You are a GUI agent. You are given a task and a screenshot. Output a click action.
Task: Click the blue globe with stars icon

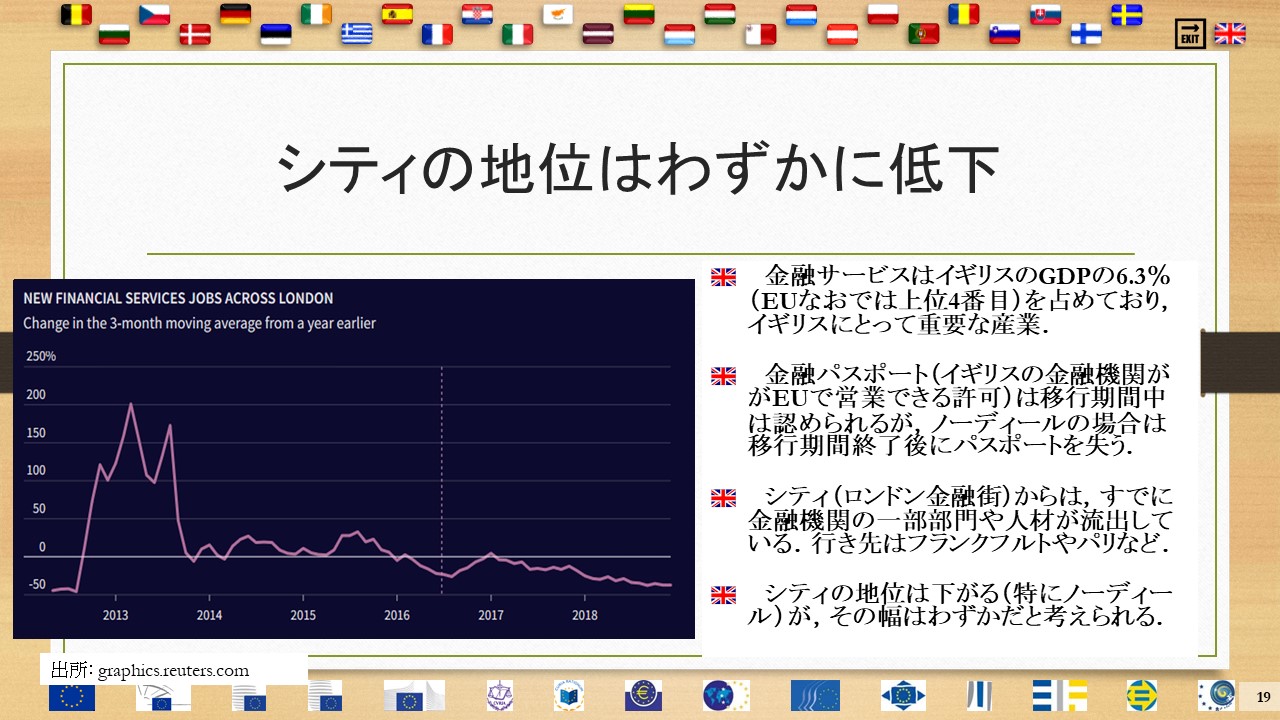click(x=726, y=695)
